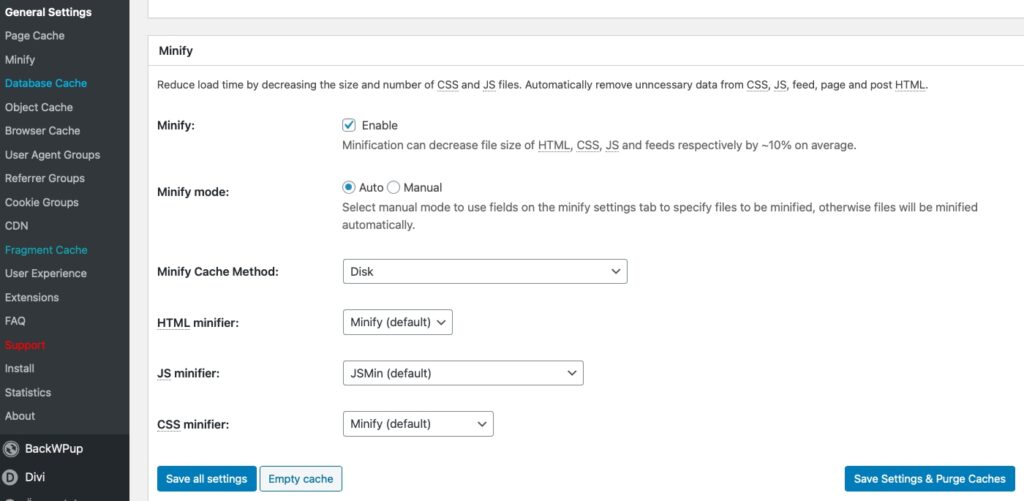Screen dimensions: 1024x501
Task: Open Fragment Cache menu entry
Action: 46,250
